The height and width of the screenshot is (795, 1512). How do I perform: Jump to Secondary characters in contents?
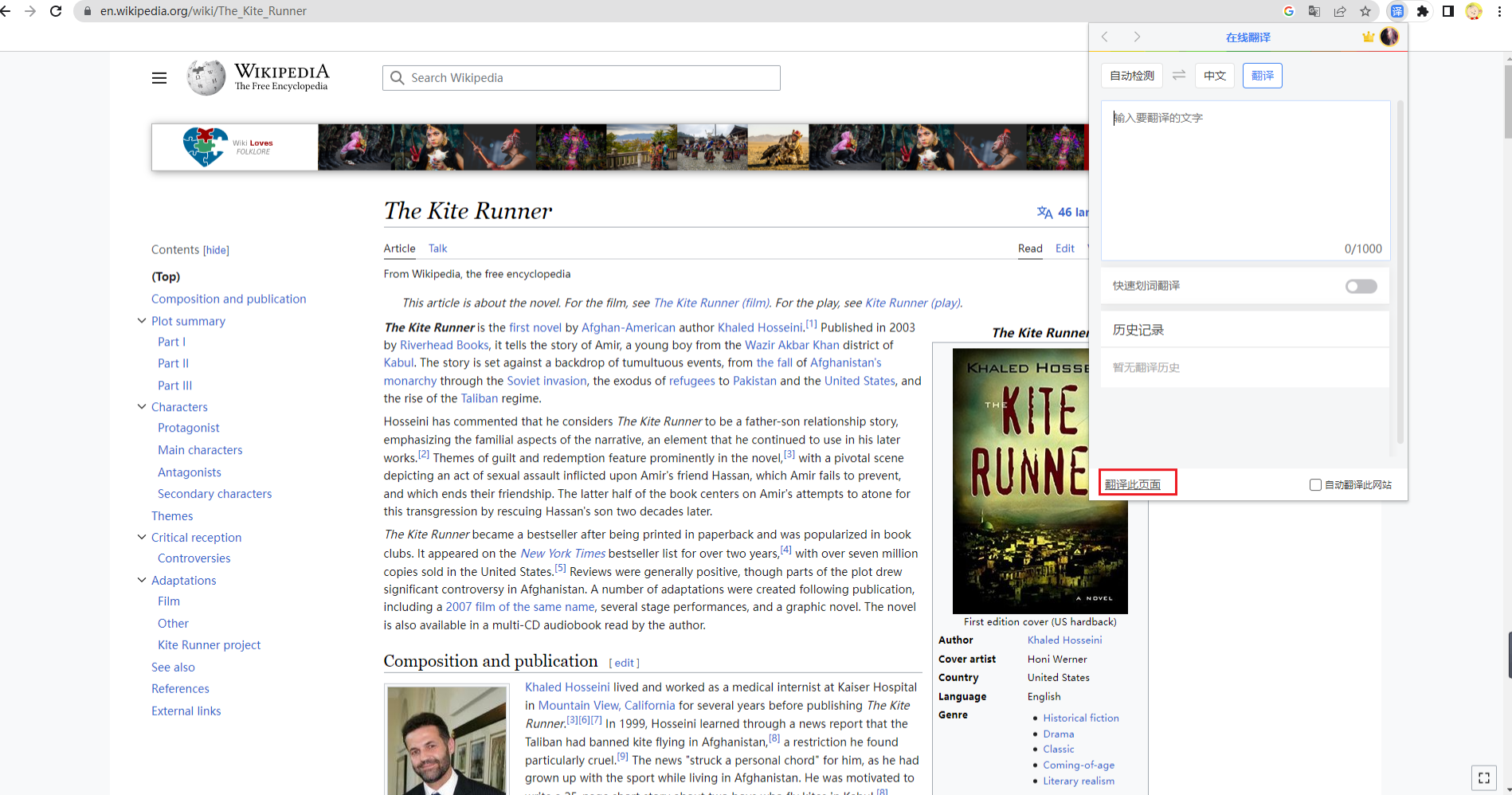pos(214,494)
